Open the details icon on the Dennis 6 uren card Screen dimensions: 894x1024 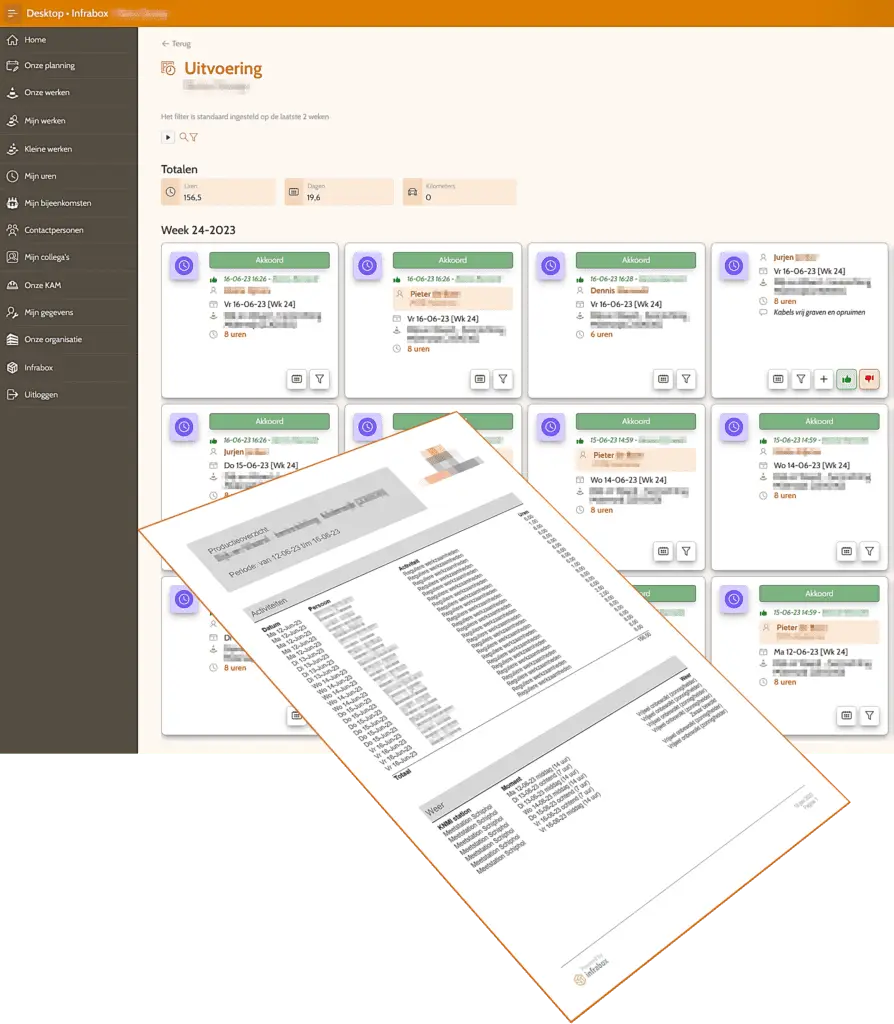click(663, 379)
